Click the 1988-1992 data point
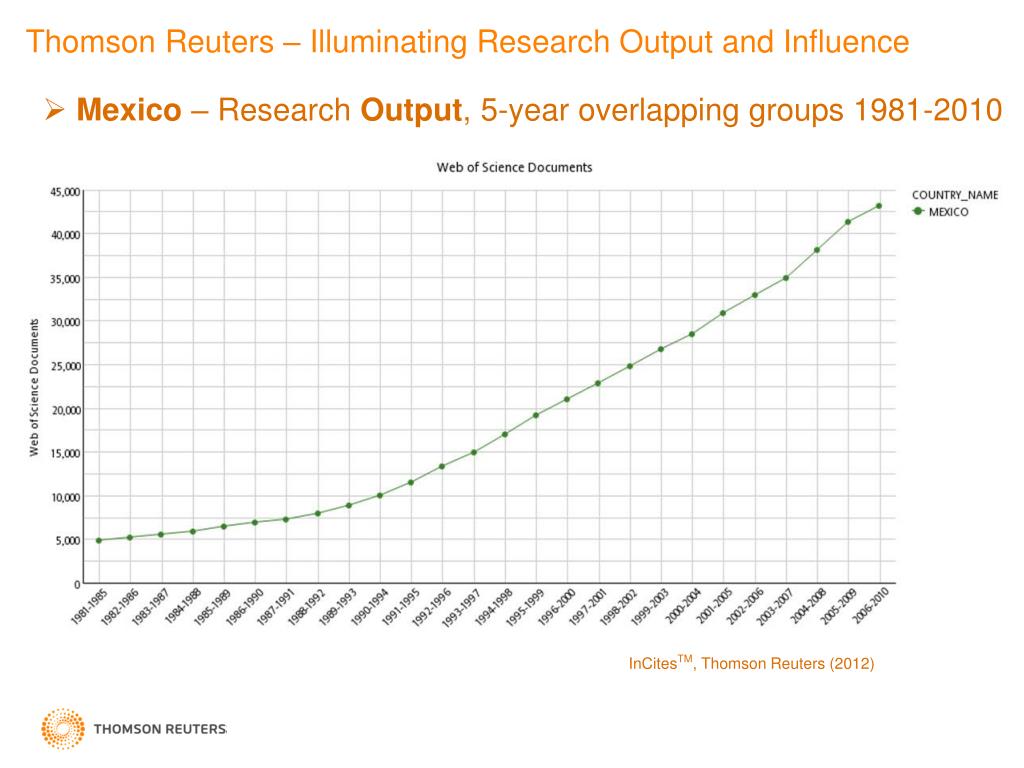Image resolution: width=1024 pixels, height=768 pixels. (x=317, y=513)
